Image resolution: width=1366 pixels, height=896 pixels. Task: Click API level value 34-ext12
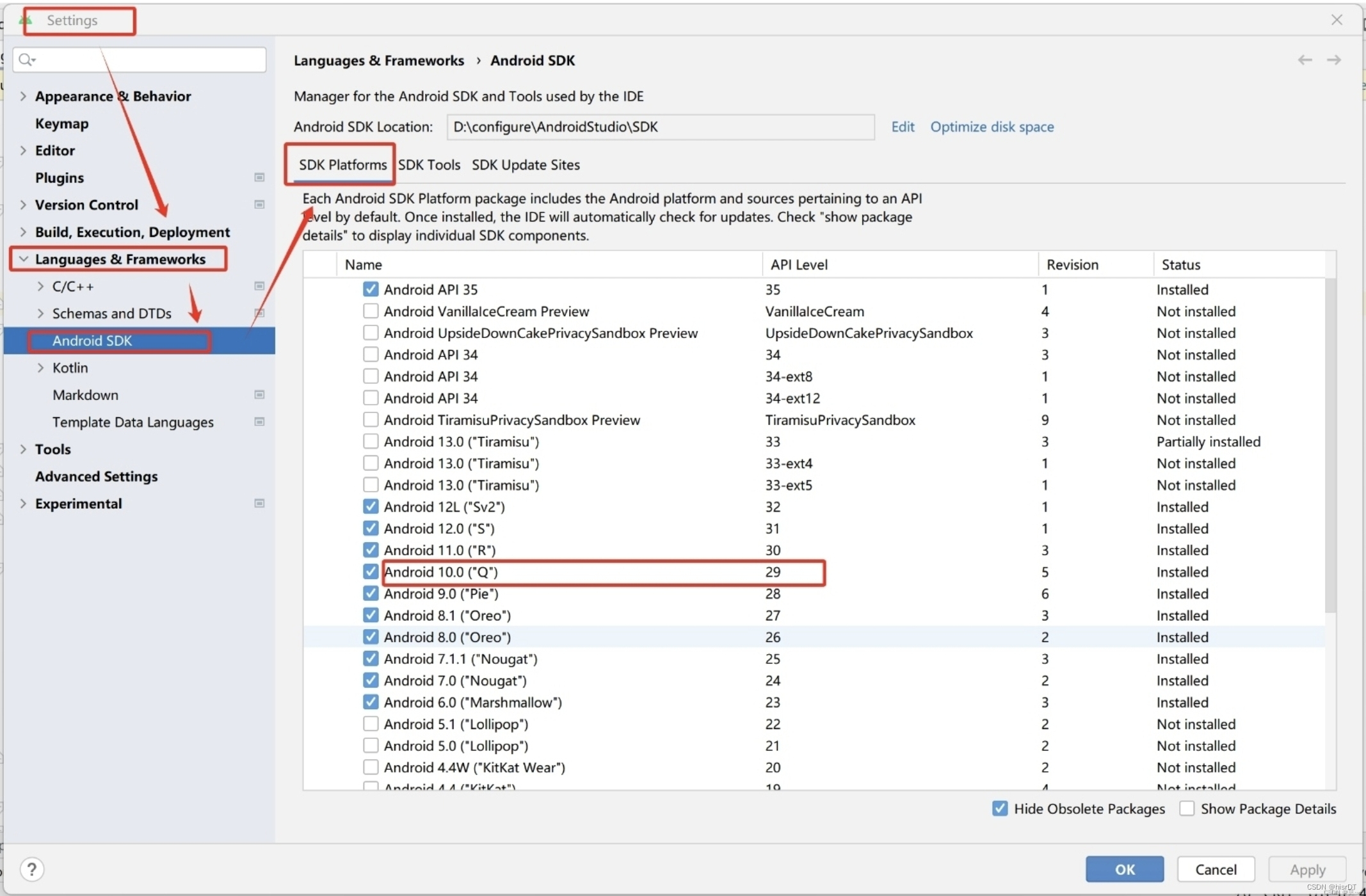point(792,398)
